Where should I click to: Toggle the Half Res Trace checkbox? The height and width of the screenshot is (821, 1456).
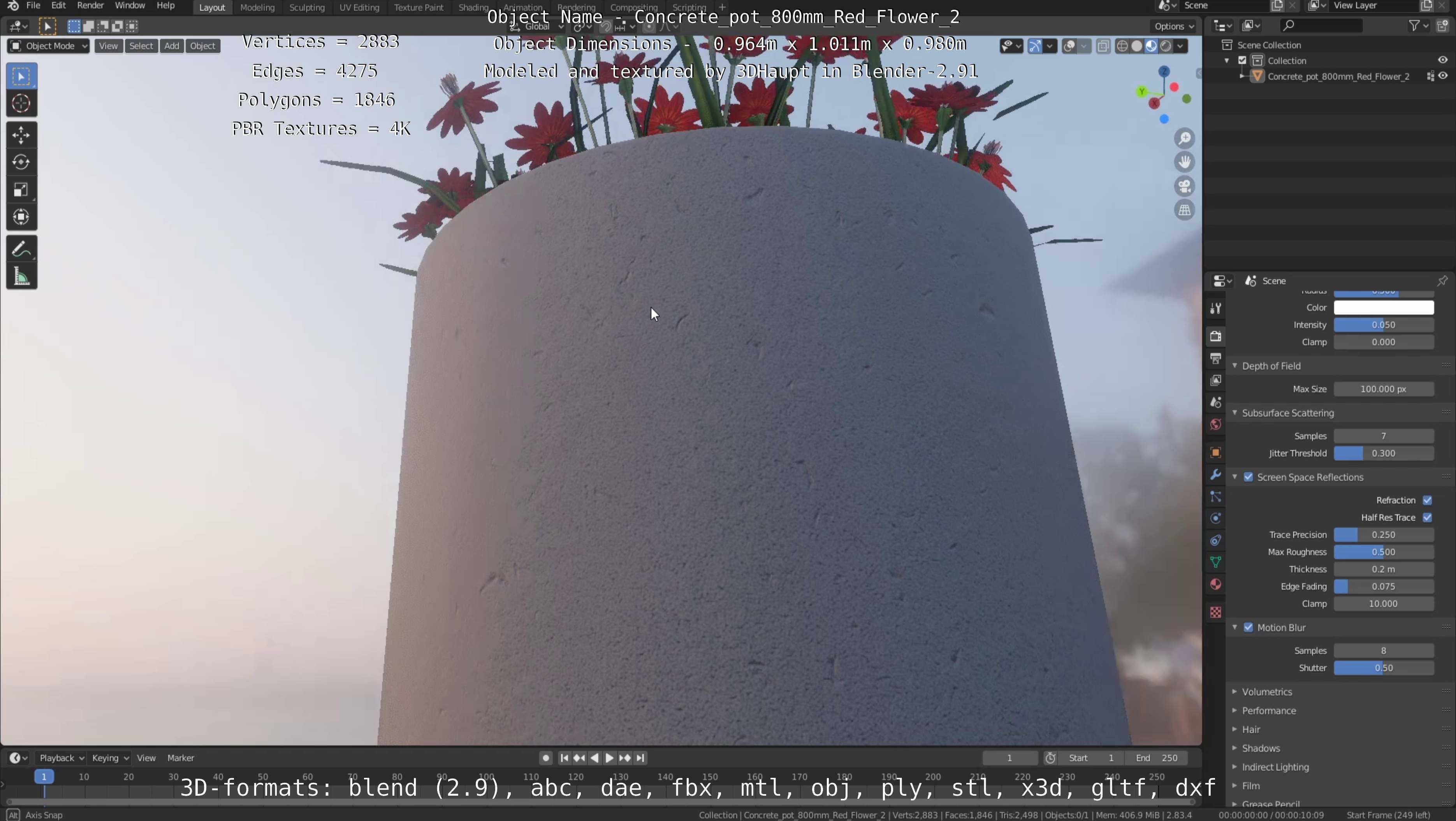pyautogui.click(x=1427, y=518)
